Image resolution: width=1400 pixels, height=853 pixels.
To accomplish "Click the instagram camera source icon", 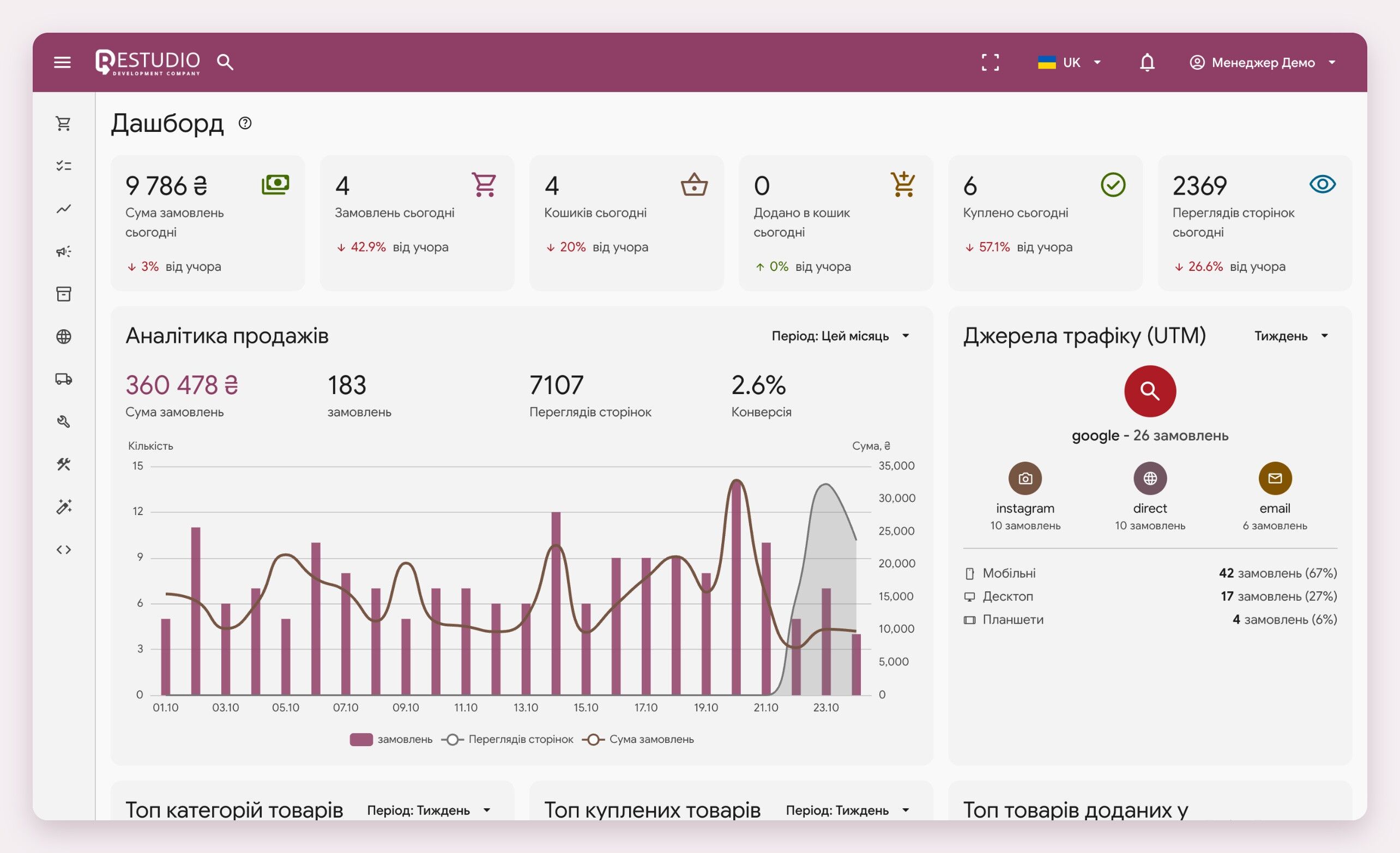I will click(x=1025, y=478).
